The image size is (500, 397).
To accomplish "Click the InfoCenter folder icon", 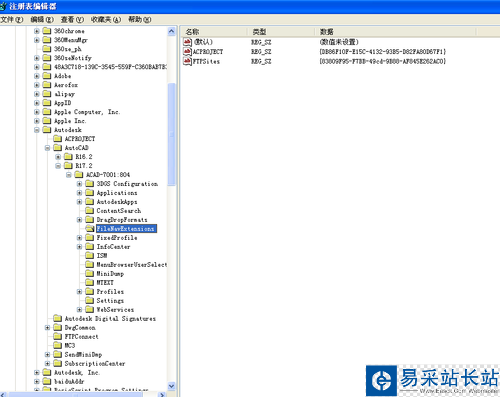I will tap(89, 247).
